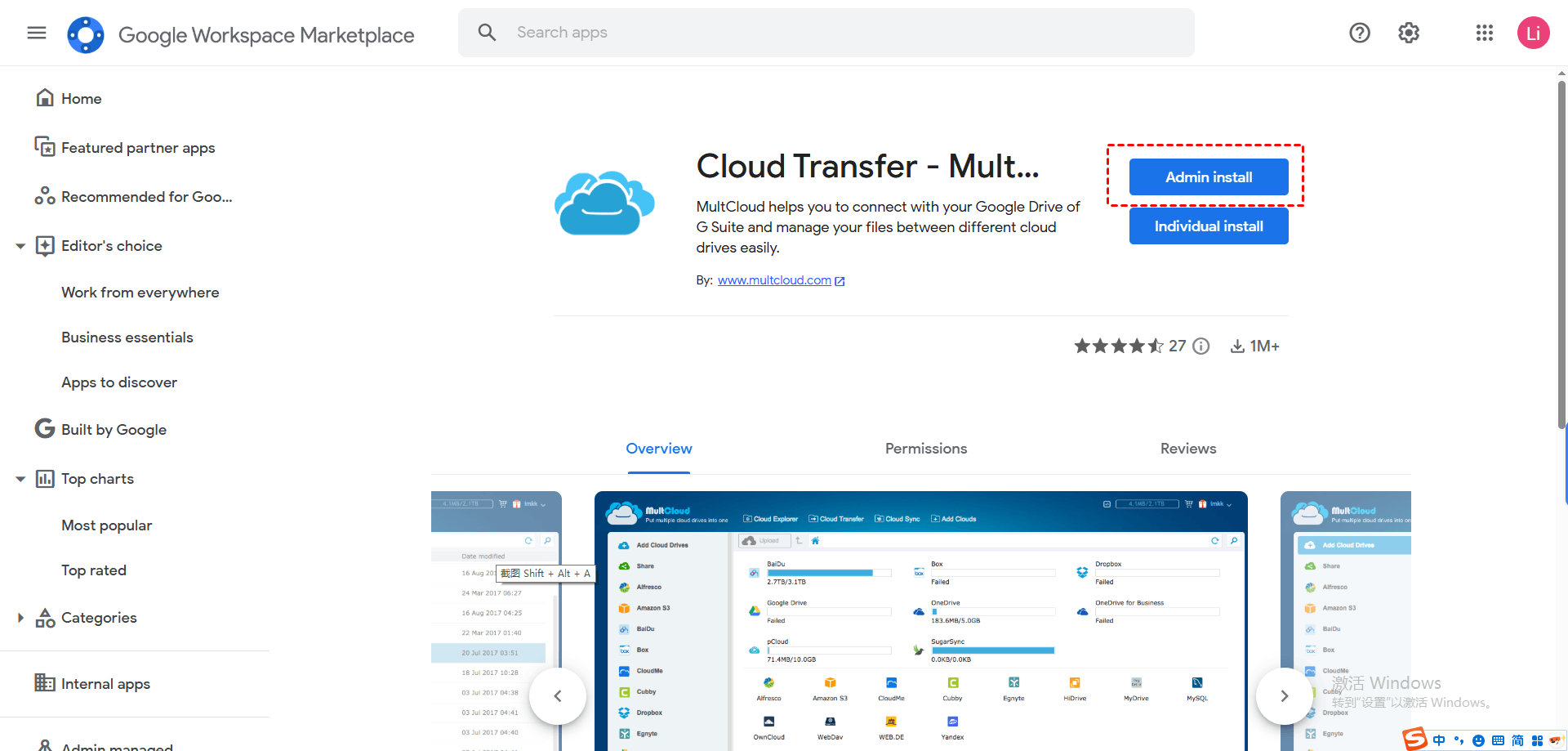Click the star rating display
The width and height of the screenshot is (1568, 751).
click(x=1119, y=346)
